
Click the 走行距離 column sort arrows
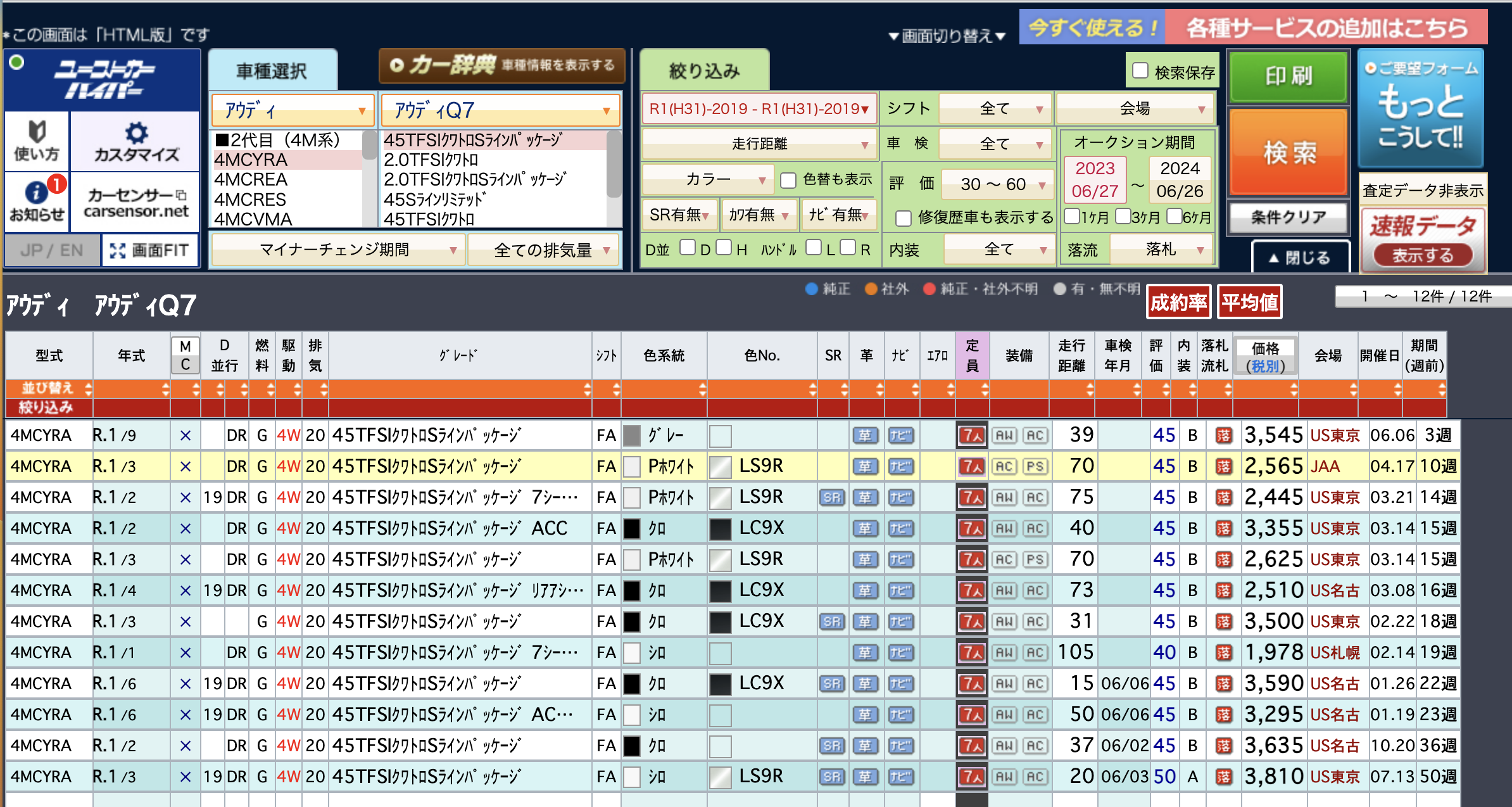pyautogui.click(x=1090, y=389)
